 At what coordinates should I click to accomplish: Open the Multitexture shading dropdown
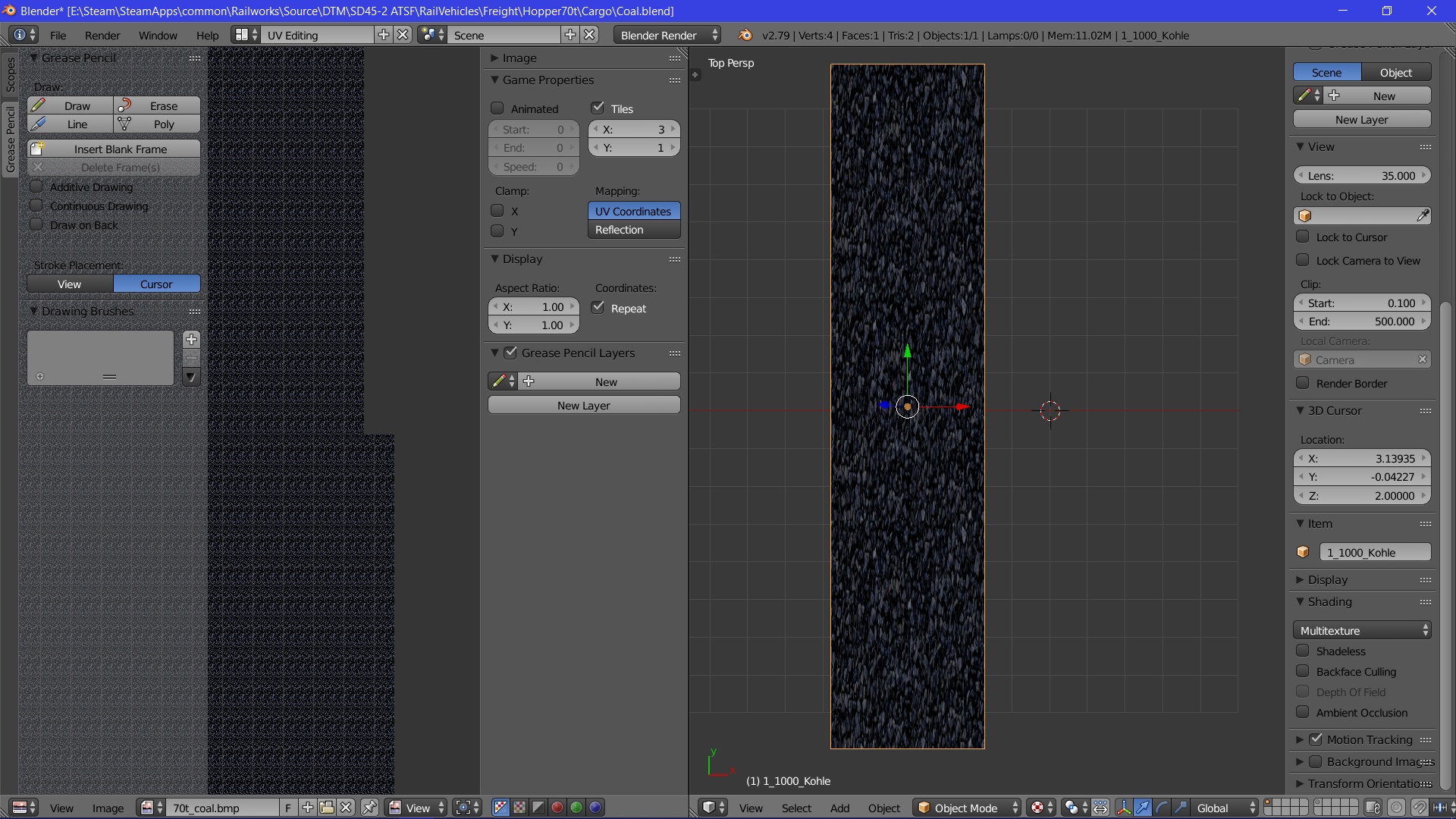(x=1362, y=630)
